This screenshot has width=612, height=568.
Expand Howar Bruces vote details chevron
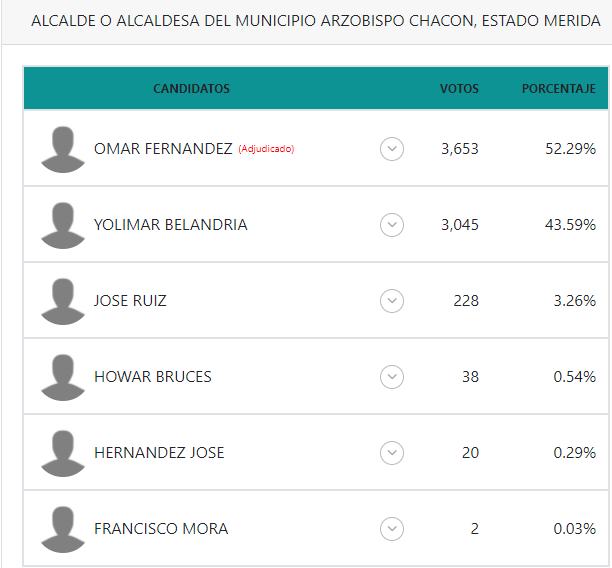pyautogui.click(x=392, y=377)
